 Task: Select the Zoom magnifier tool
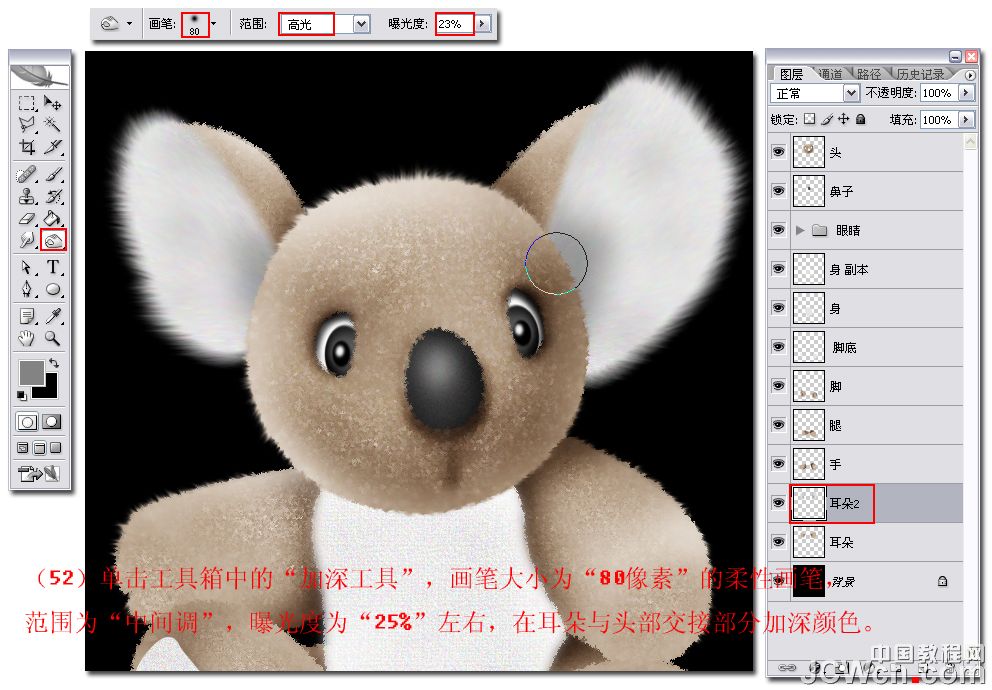pos(53,338)
